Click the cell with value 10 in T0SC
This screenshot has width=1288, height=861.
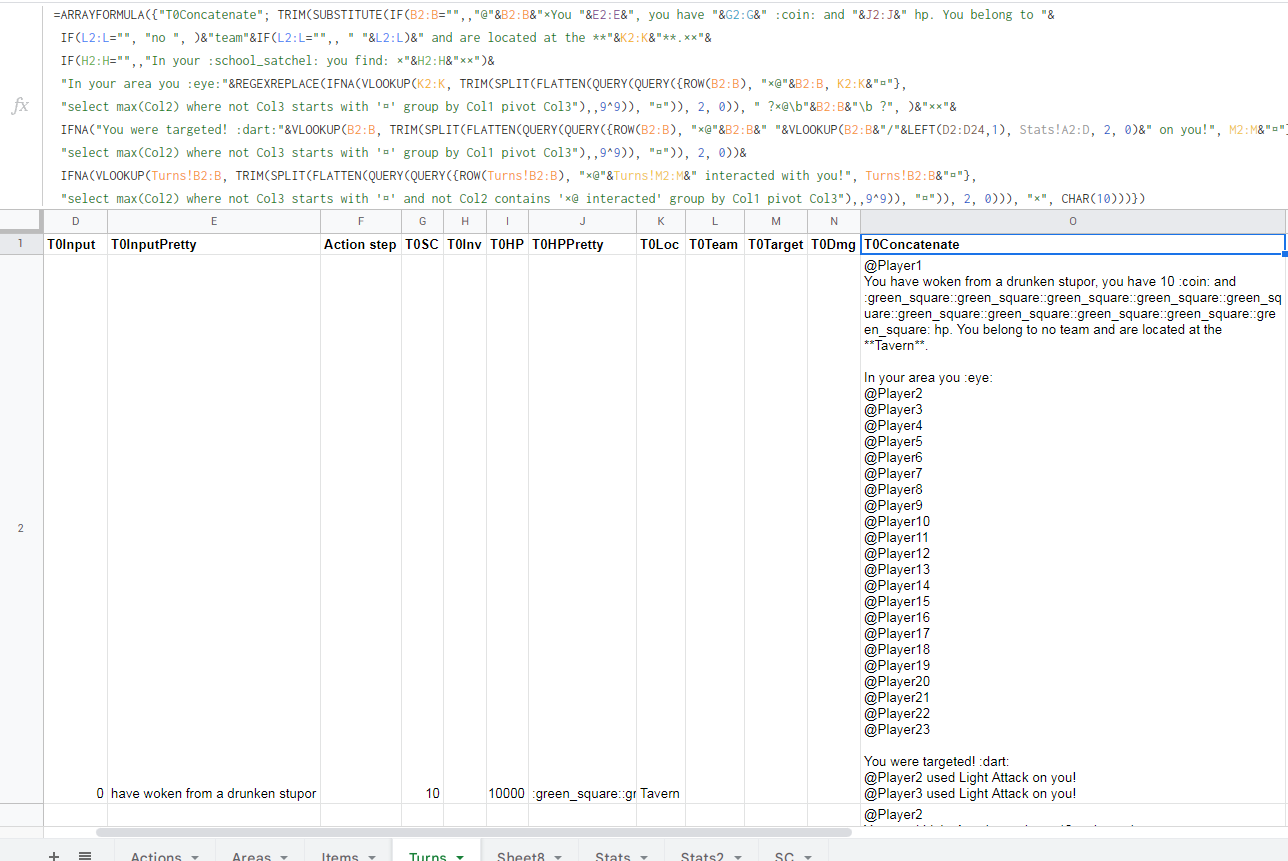[422, 529]
